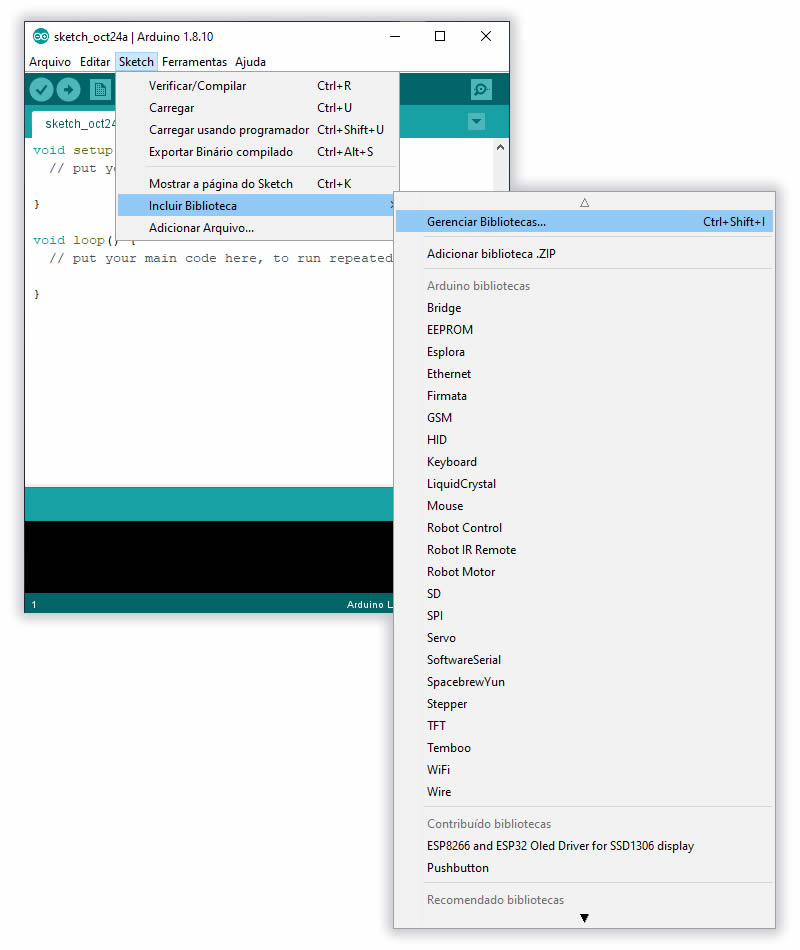Viewport: 800px width, 950px height.
Task: Click the editor scrollbar up arrow
Action: (500, 147)
